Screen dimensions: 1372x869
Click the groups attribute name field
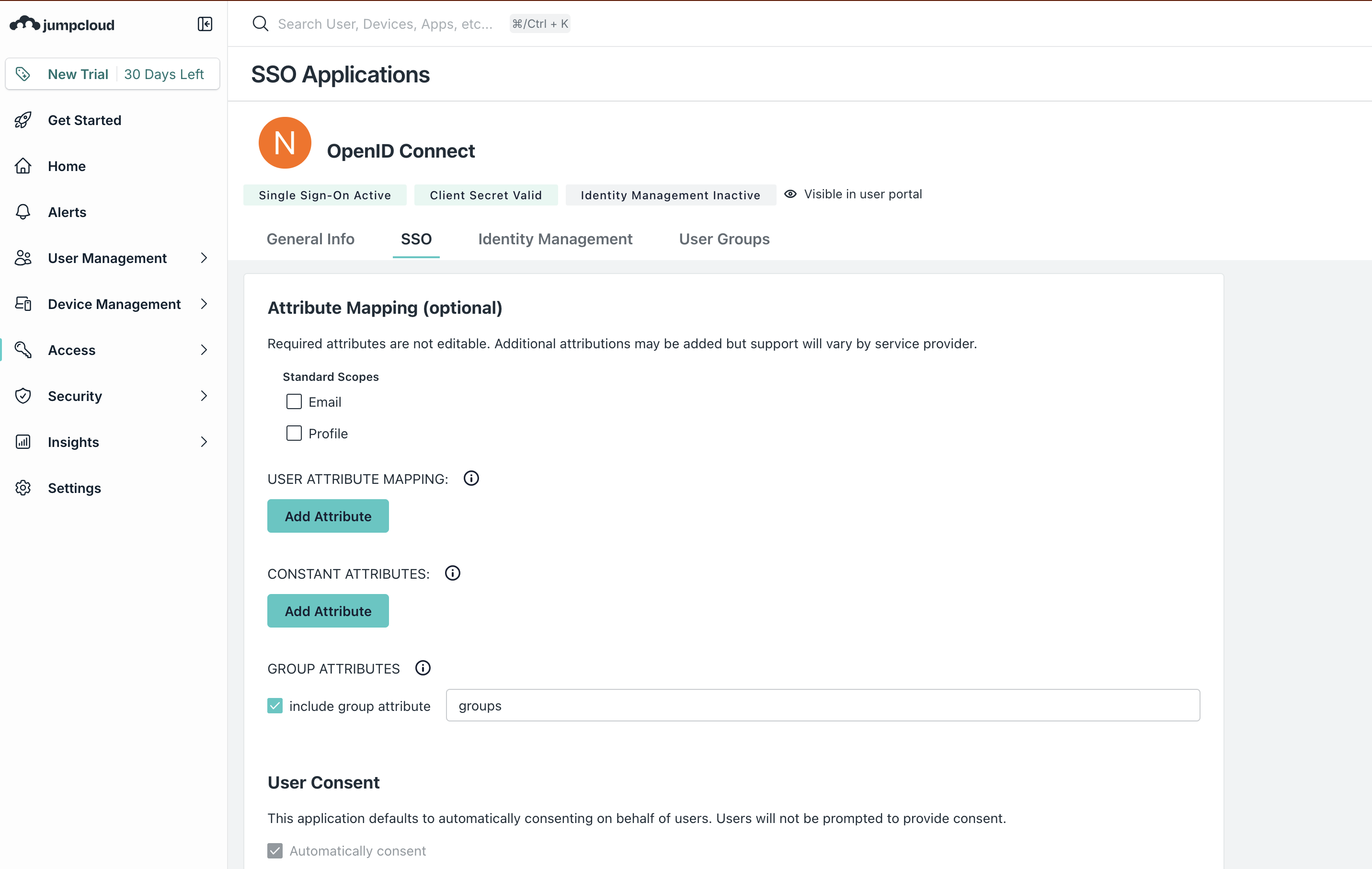tap(822, 706)
